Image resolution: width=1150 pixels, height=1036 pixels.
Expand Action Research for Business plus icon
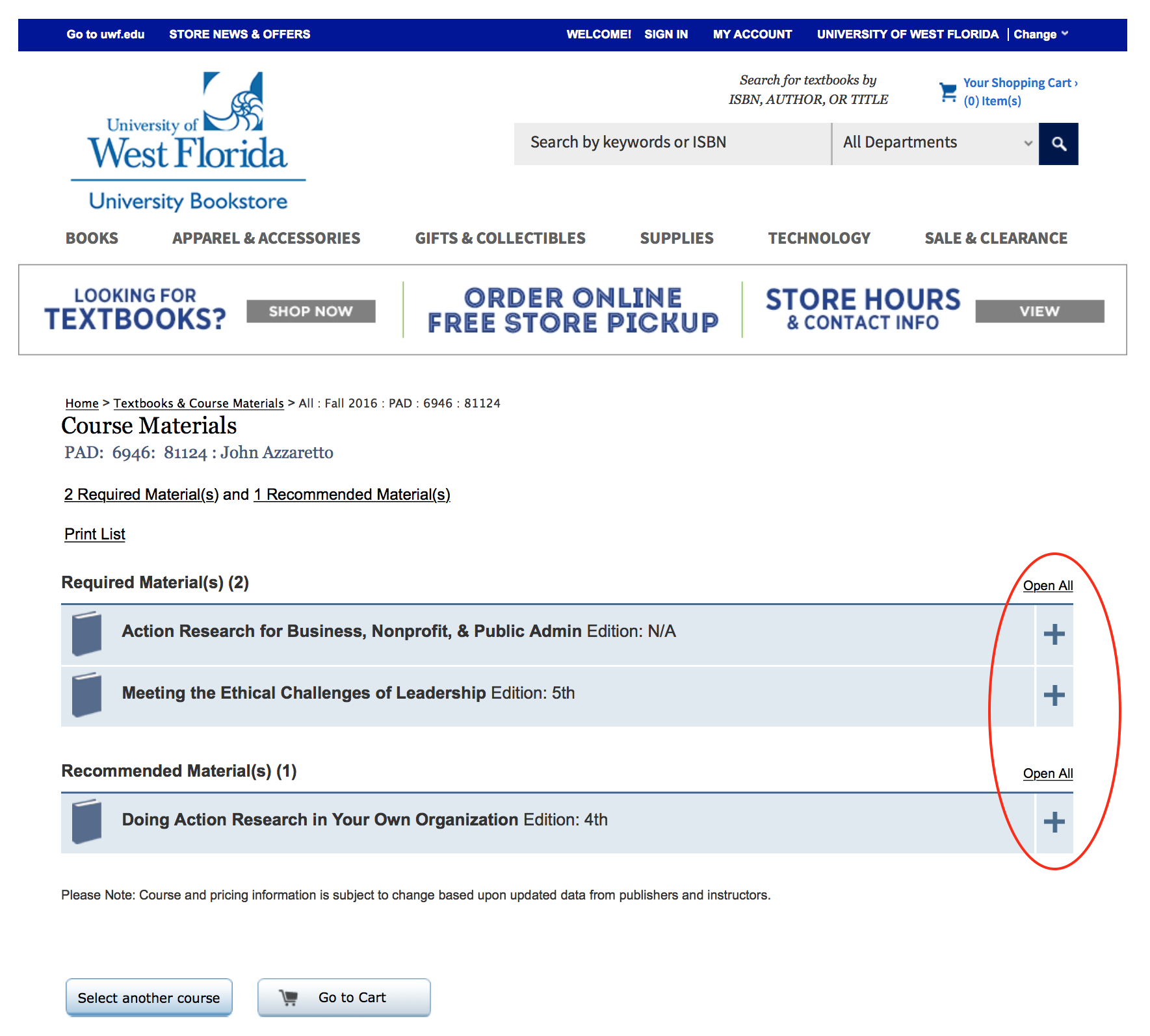click(x=1054, y=634)
